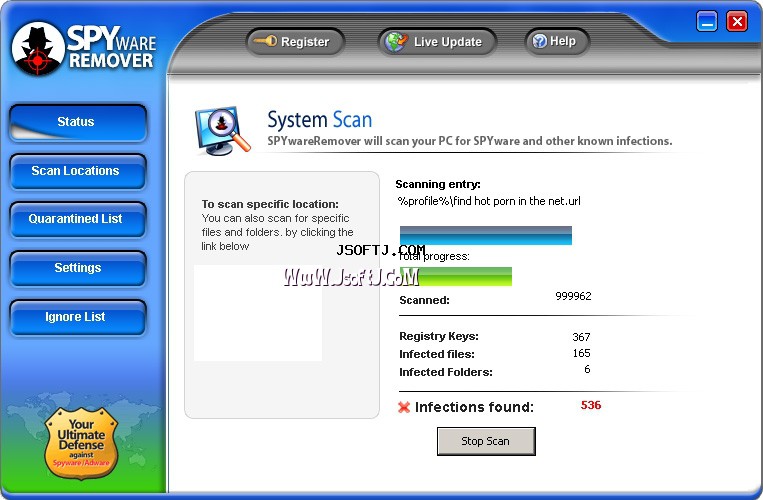Click the key icon beside Register
The width and height of the screenshot is (763, 500).
pyautogui.click(x=266, y=41)
